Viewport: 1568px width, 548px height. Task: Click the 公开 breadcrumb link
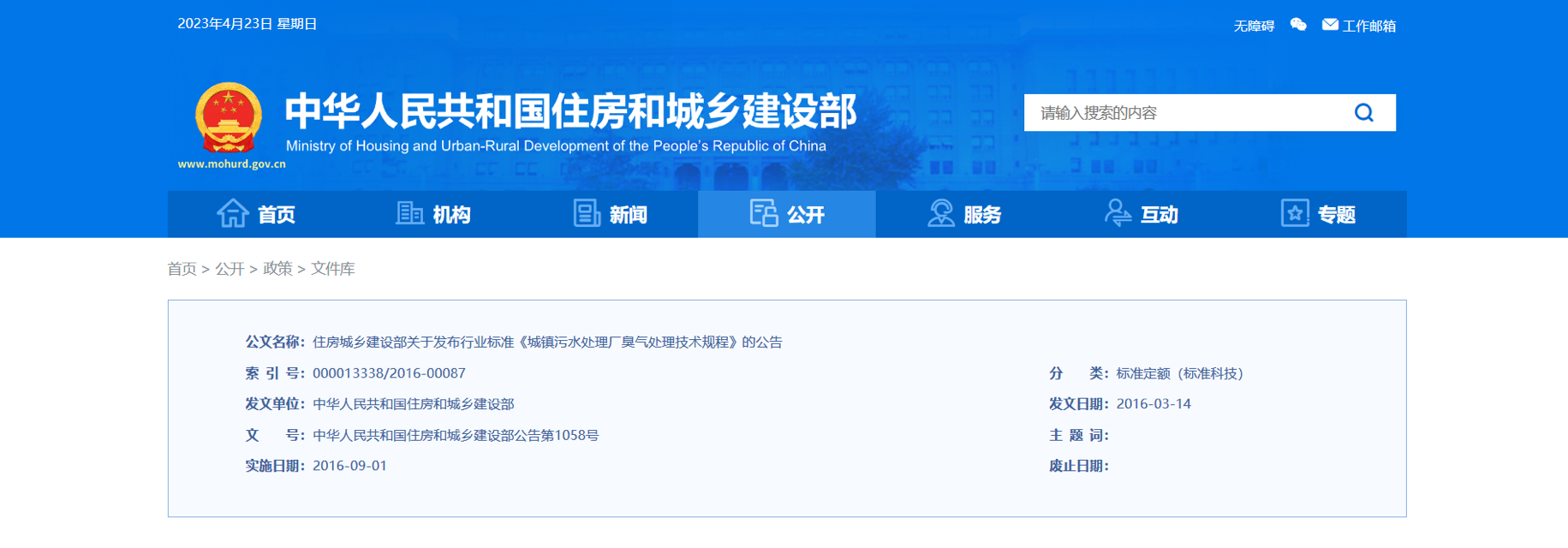coord(230,269)
